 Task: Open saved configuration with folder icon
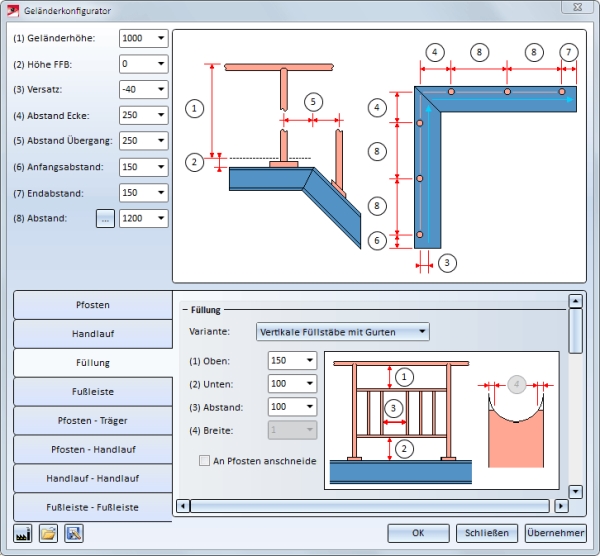(x=48, y=533)
